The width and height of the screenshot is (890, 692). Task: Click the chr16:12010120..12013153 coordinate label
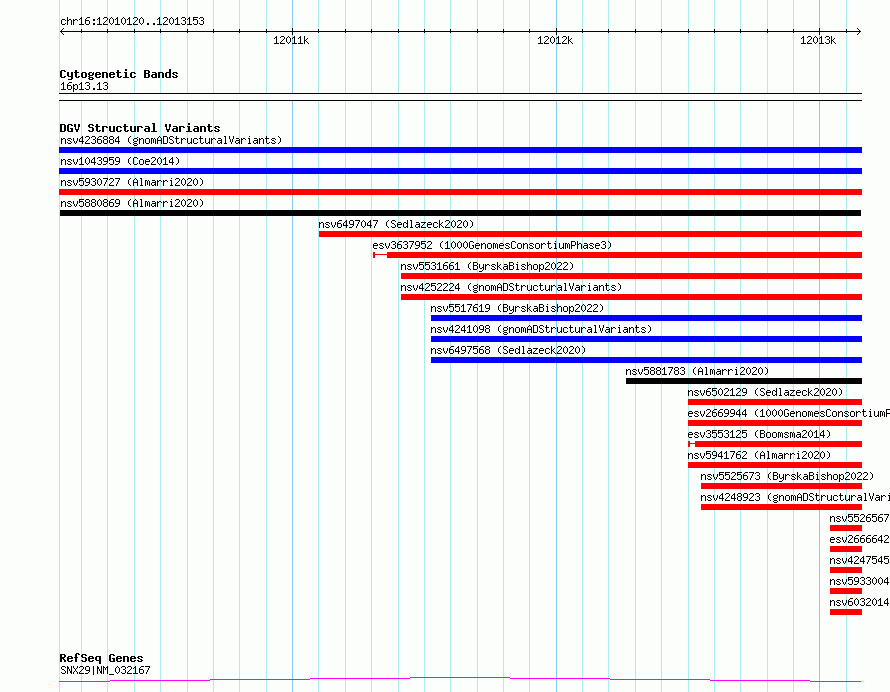click(132, 22)
